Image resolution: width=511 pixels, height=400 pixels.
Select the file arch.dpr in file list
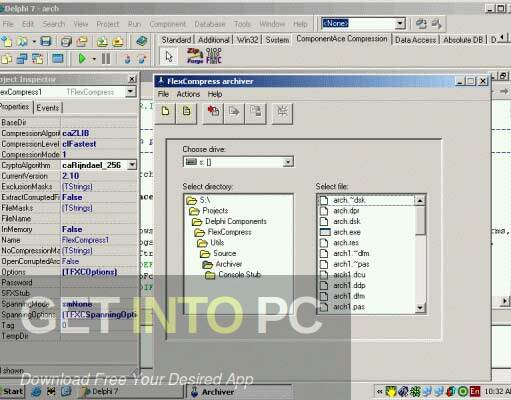[346, 211]
